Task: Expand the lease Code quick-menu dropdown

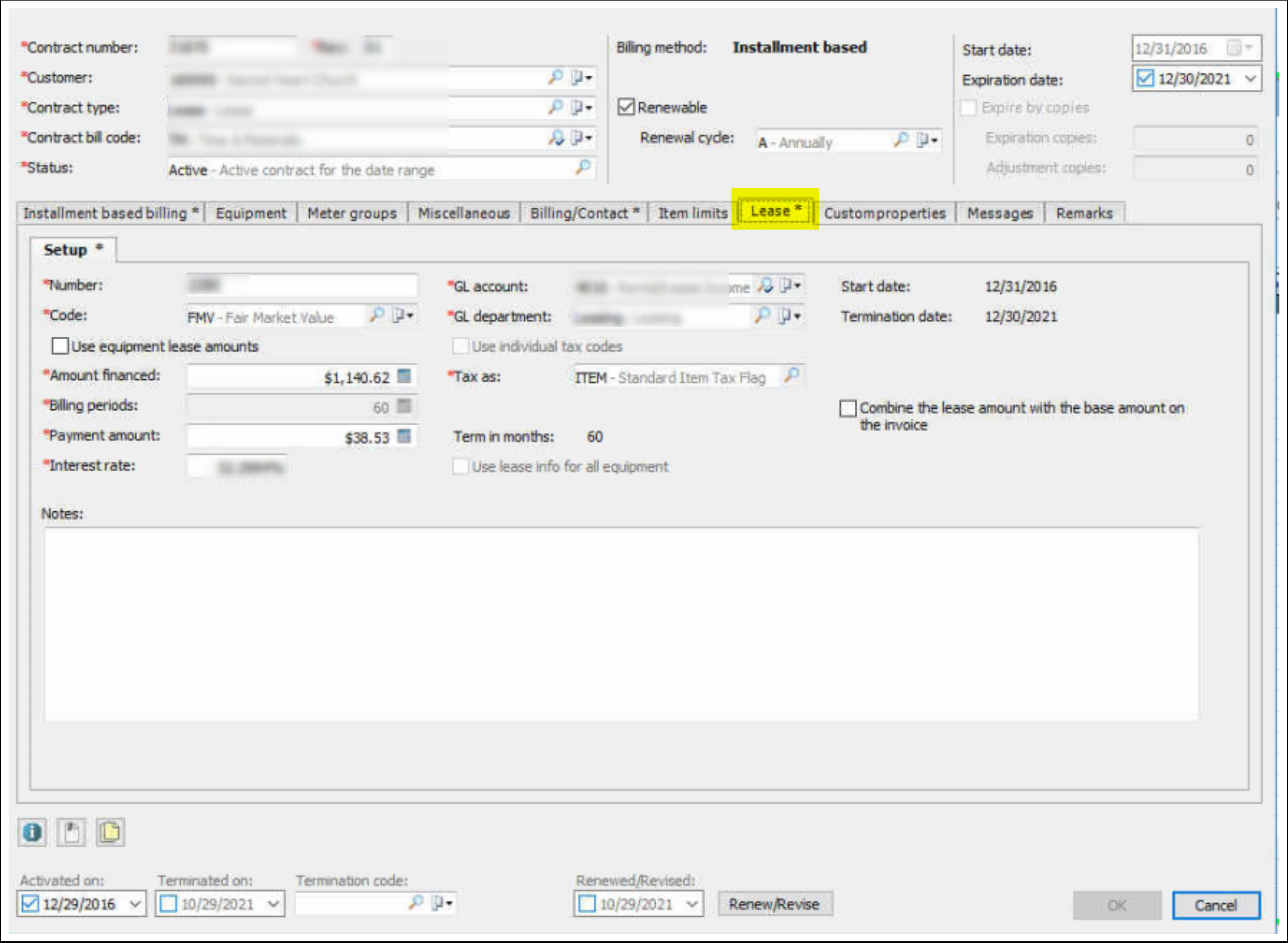Action: point(403,315)
